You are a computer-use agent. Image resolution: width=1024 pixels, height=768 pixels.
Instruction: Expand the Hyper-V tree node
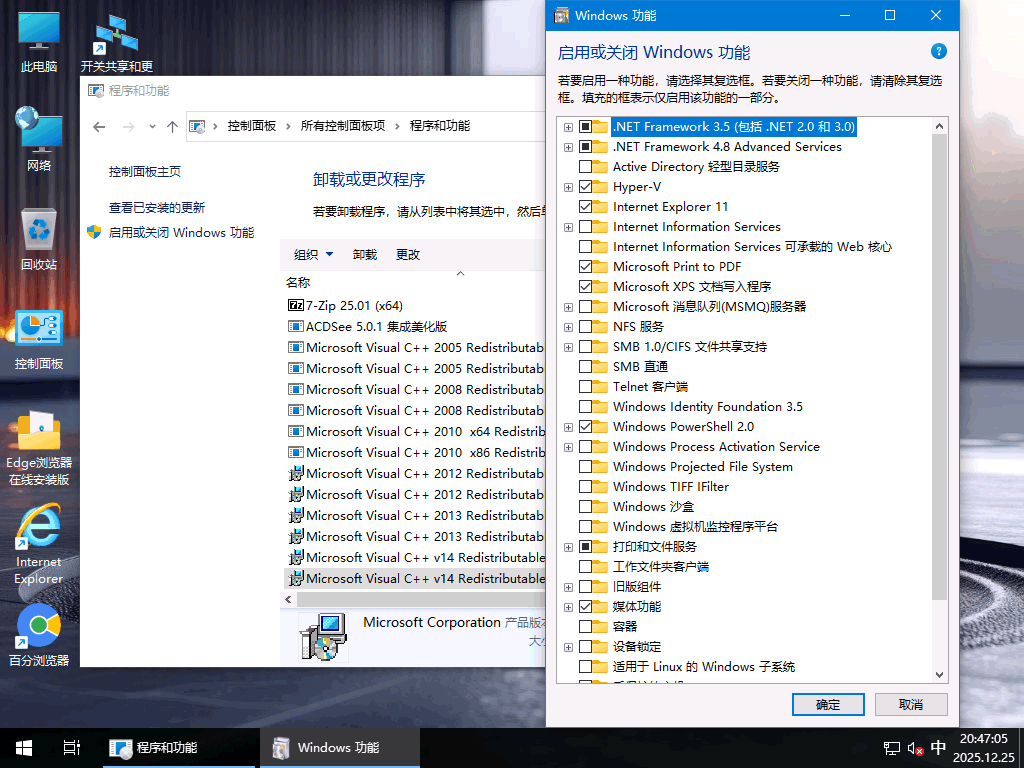click(x=568, y=187)
